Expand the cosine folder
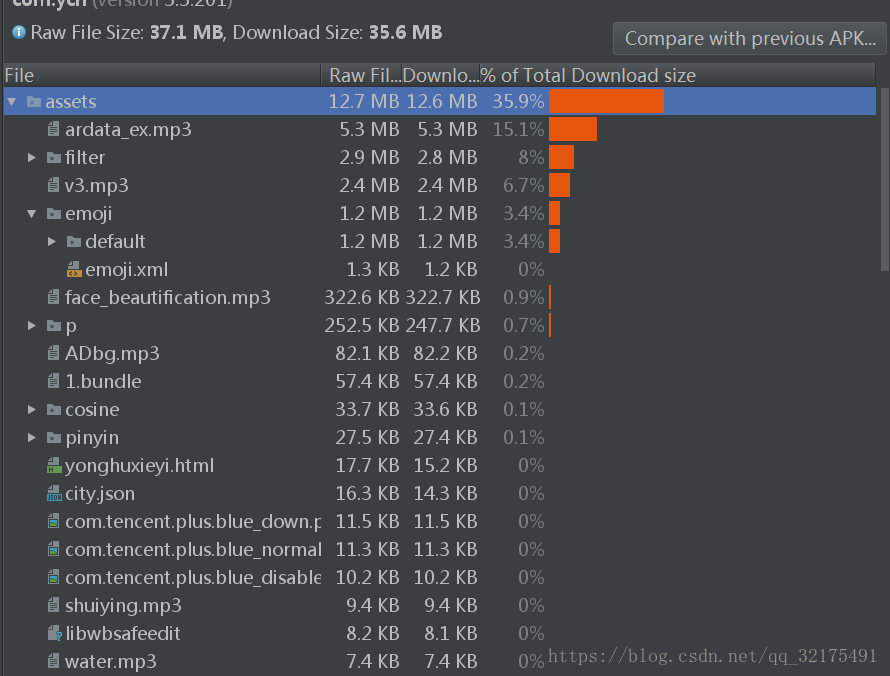The height and width of the screenshot is (676, 890). 32,409
